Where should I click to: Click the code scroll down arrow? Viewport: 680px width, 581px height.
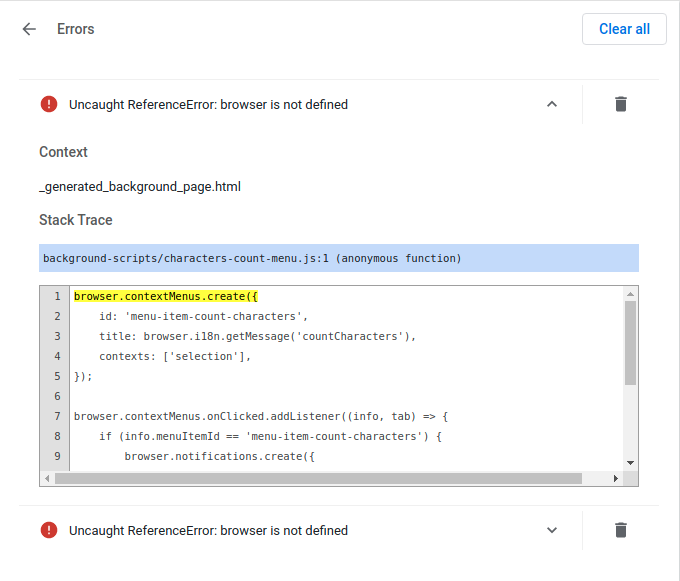pyautogui.click(x=630, y=463)
